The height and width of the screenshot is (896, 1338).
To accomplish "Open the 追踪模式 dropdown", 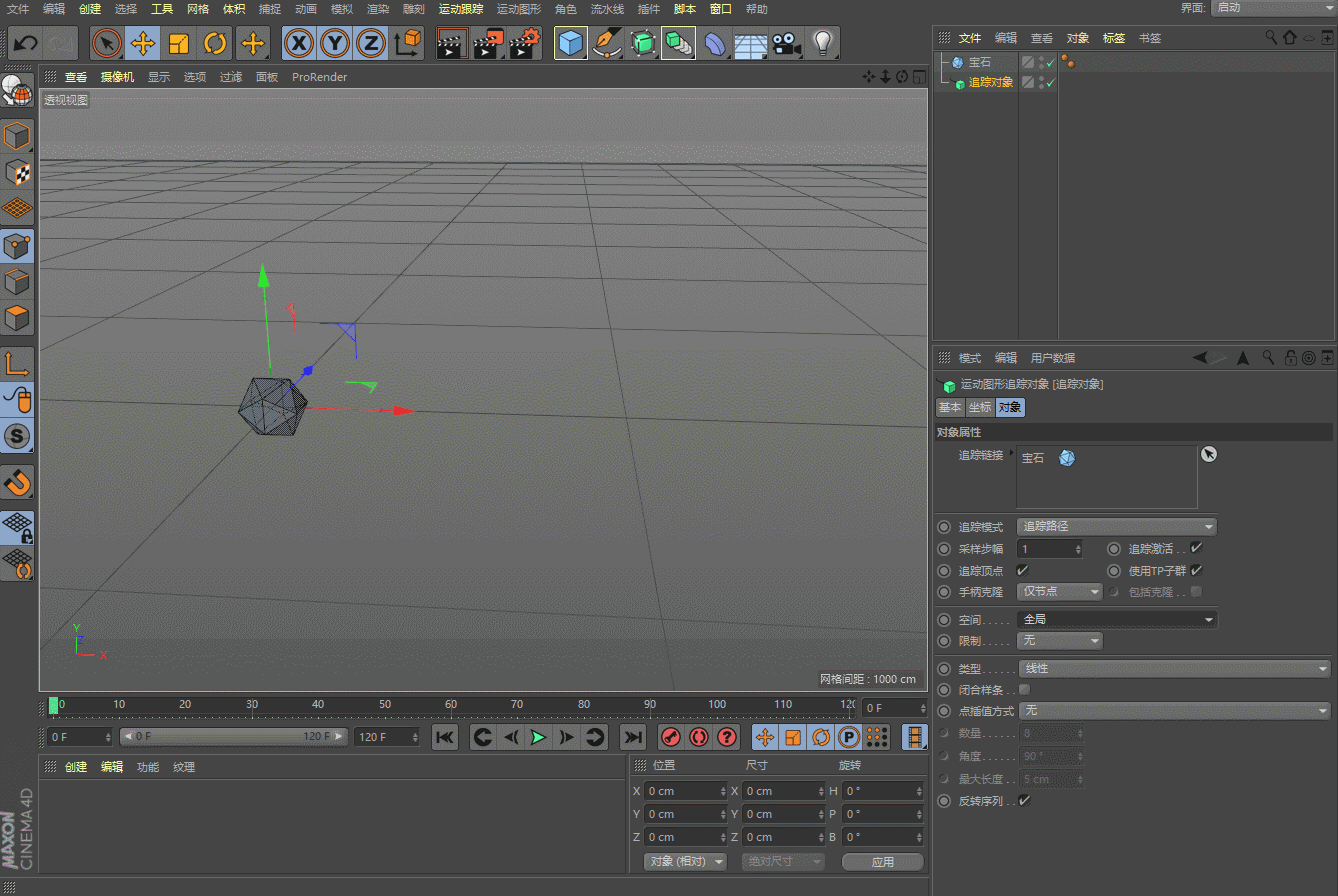I will [1116, 527].
